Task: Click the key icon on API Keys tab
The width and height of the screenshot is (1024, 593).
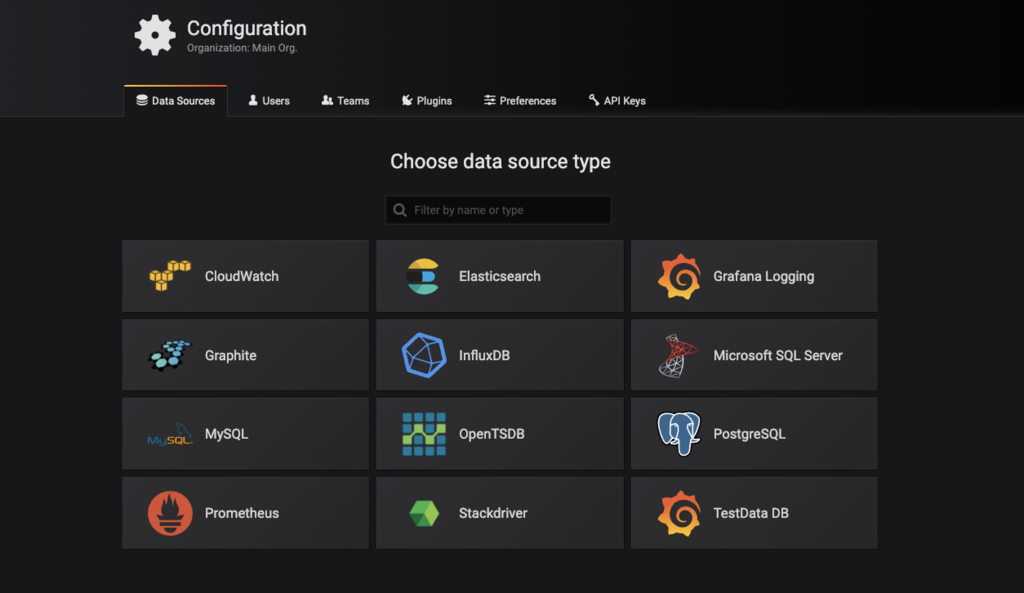Action: click(x=594, y=100)
